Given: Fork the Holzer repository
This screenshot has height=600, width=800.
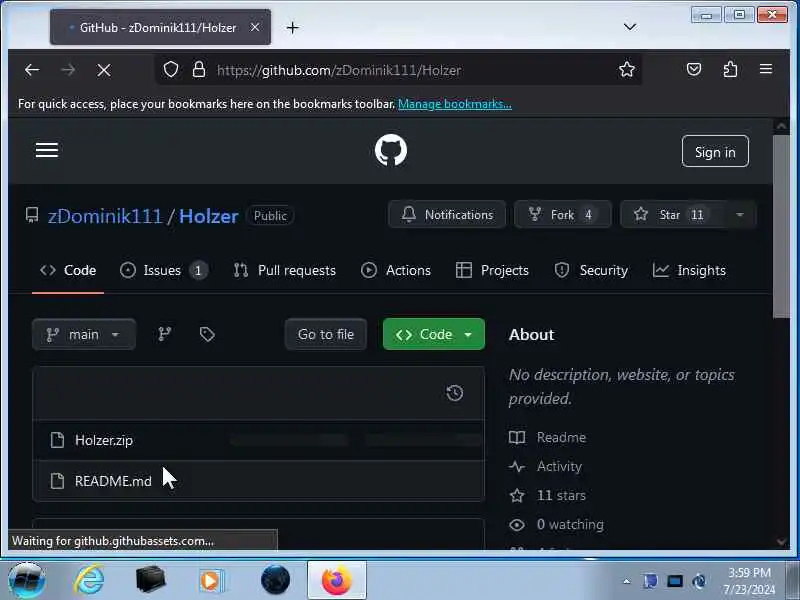Looking at the screenshot, I should 563,215.
